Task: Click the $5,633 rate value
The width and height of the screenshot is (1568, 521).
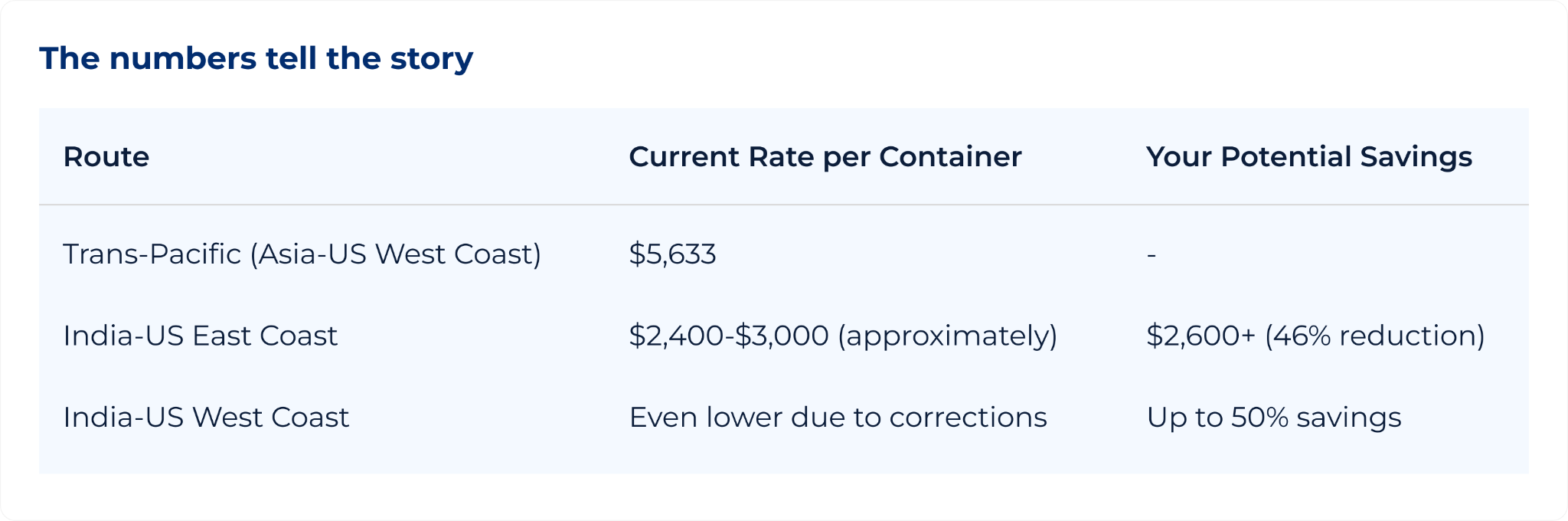Action: pyautogui.click(x=672, y=254)
